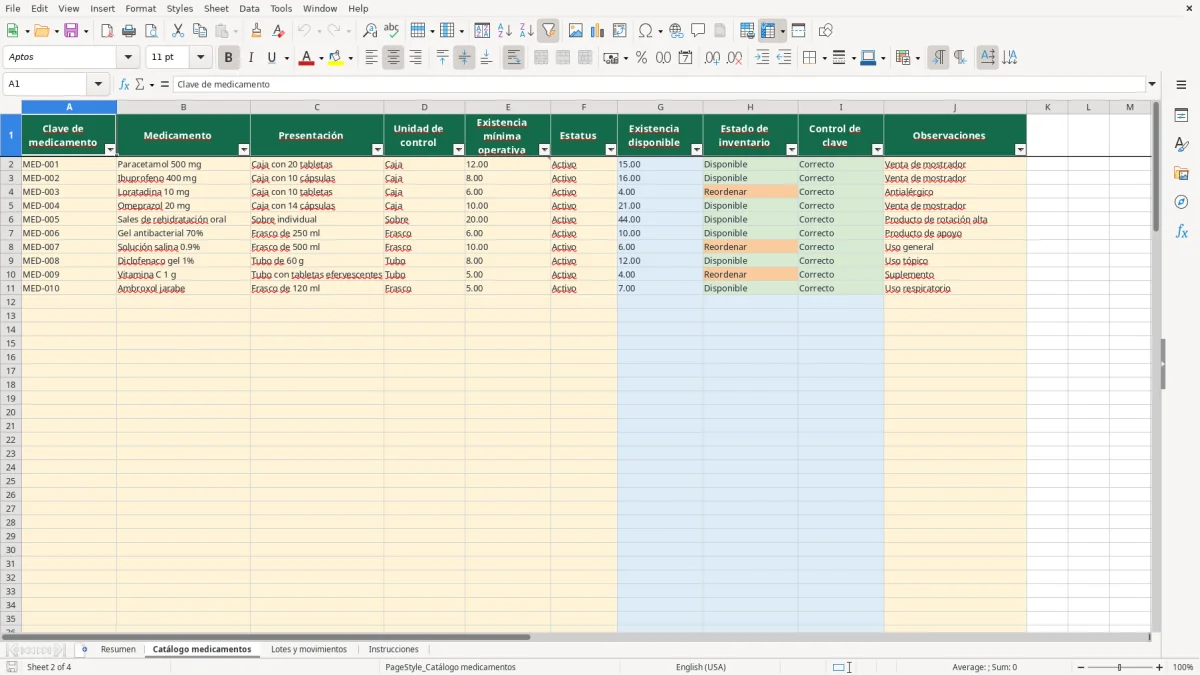Click the Spelling check abc icon
1200x675 pixels.
pyautogui.click(x=391, y=31)
